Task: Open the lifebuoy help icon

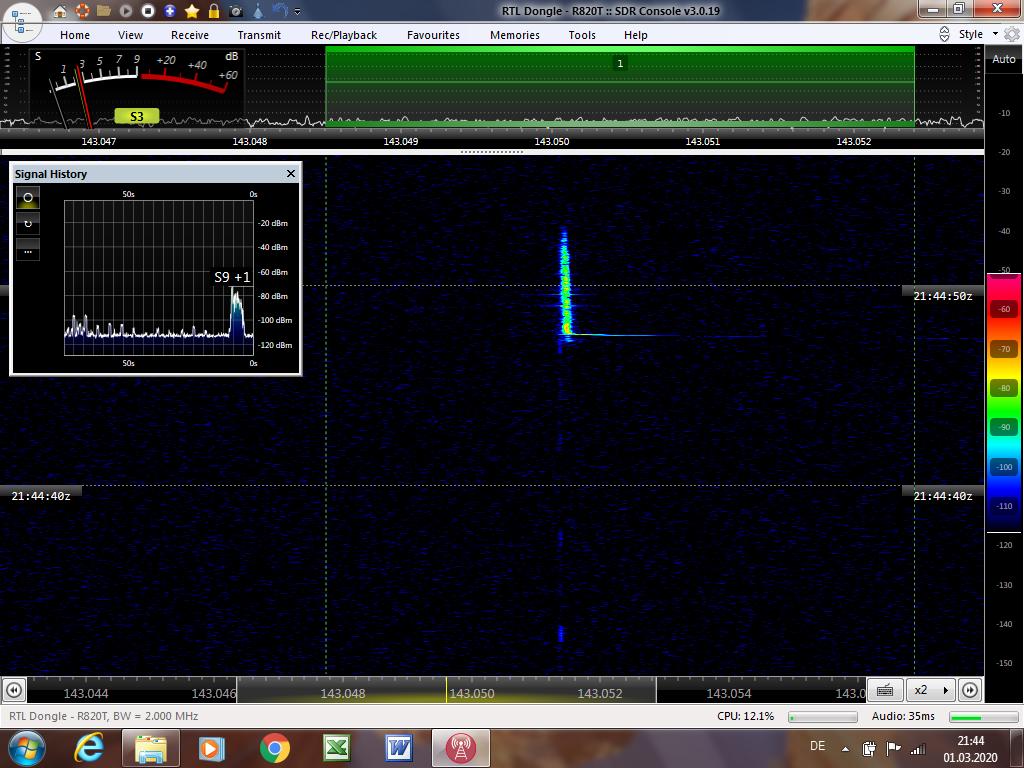Action: [82, 10]
